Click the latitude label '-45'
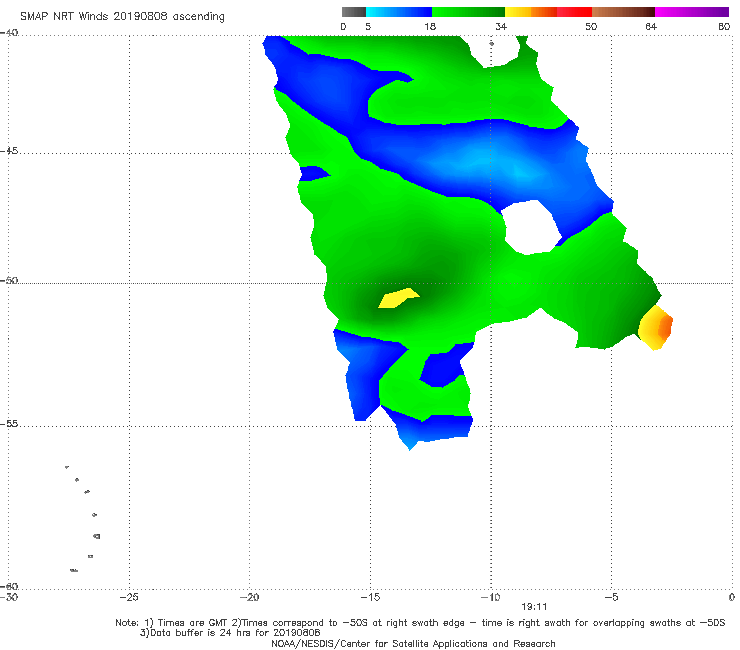Image resolution: width=740 pixels, height=650 pixels. (x=9, y=151)
